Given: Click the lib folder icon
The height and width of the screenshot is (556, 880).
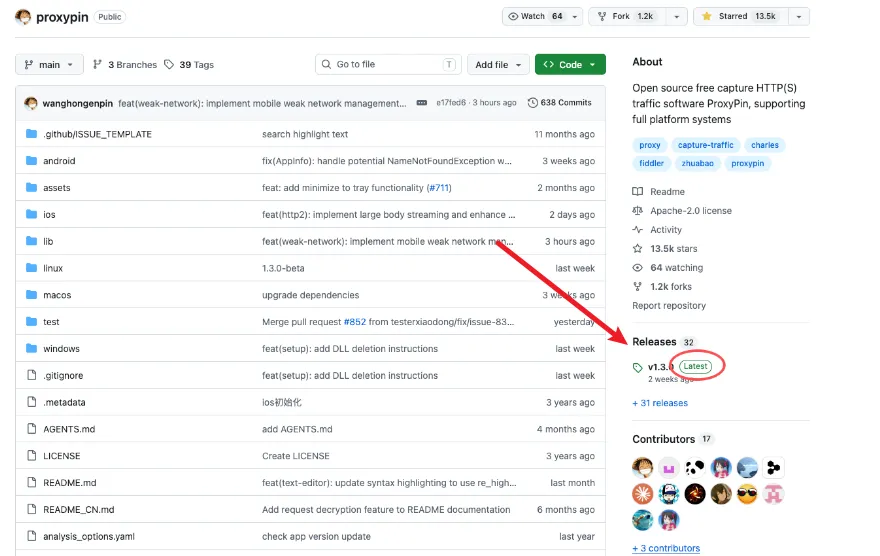Looking at the screenshot, I should (31, 241).
